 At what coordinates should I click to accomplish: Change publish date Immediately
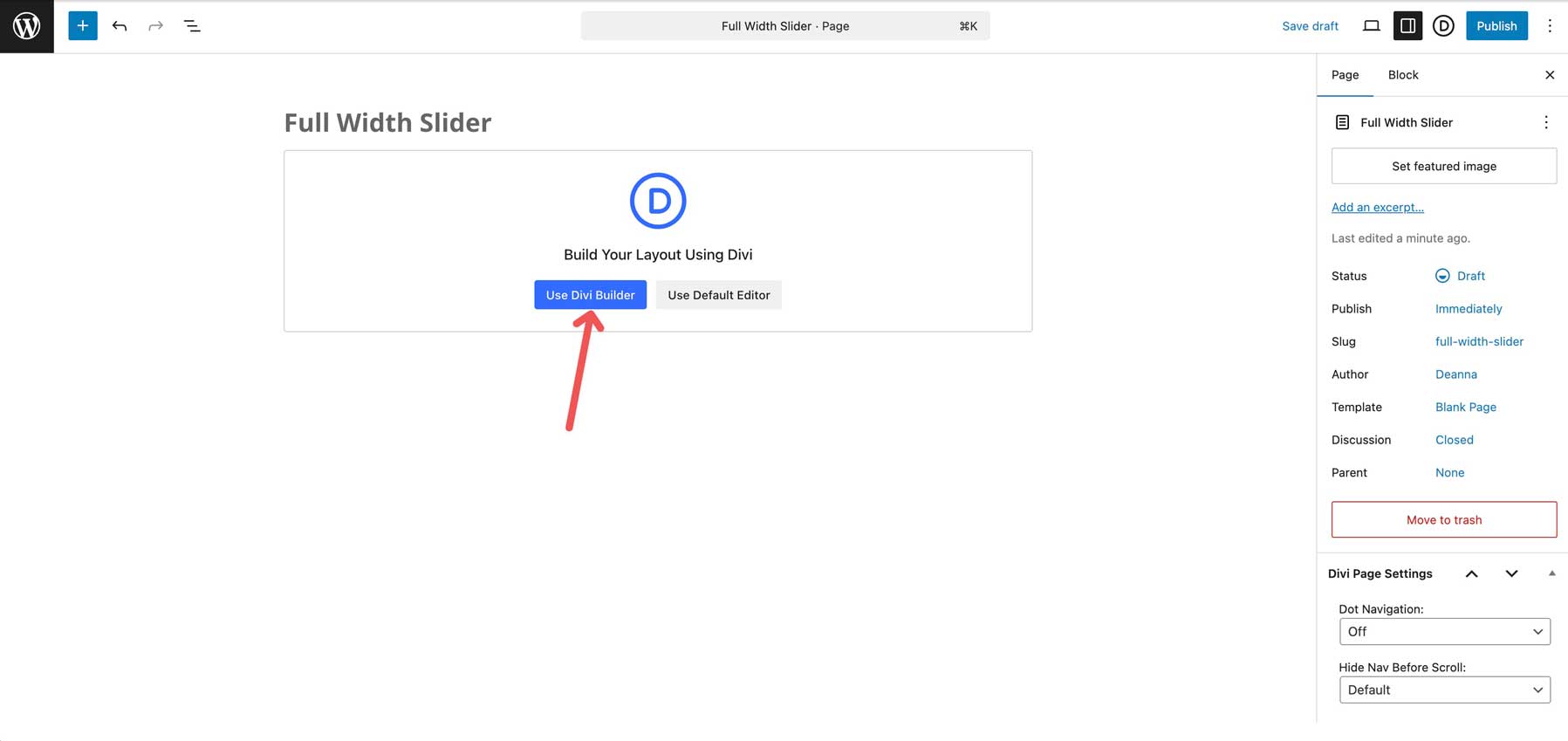pos(1469,309)
